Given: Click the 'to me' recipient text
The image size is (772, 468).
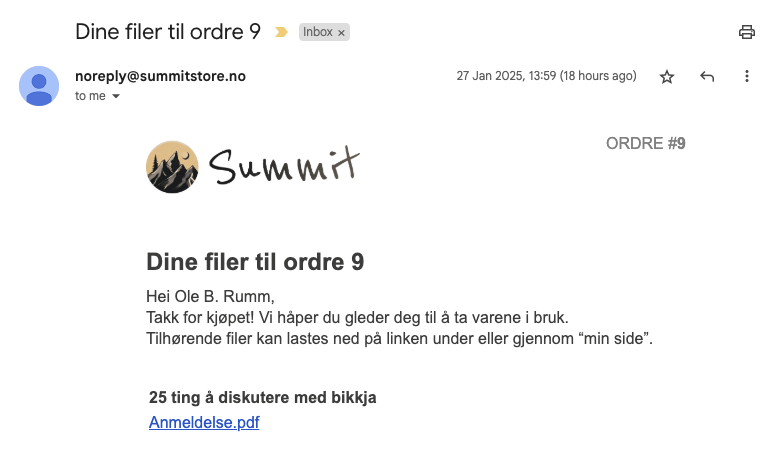Looking at the screenshot, I should tap(90, 96).
